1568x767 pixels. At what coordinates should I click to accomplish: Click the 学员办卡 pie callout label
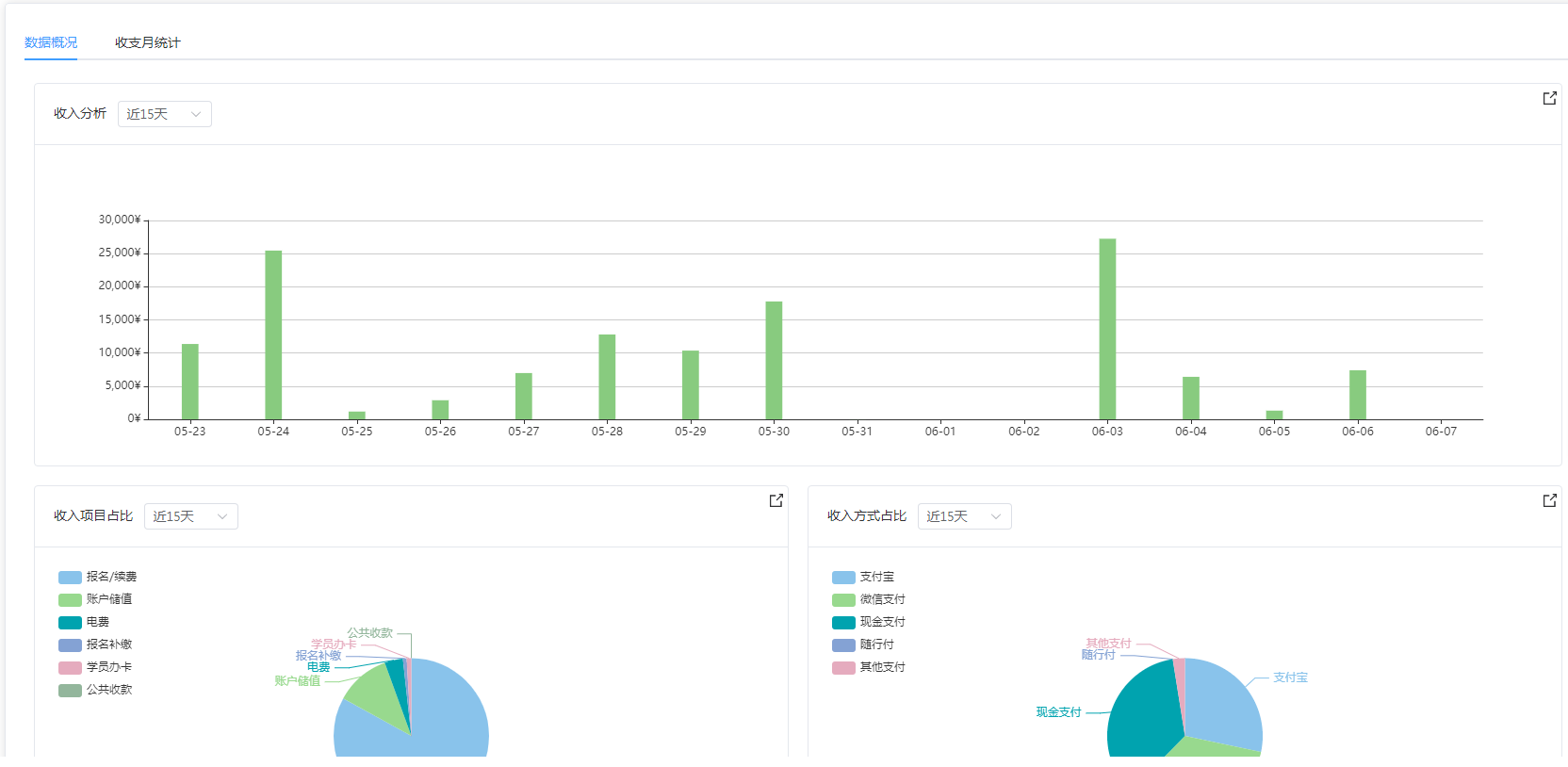(335, 645)
